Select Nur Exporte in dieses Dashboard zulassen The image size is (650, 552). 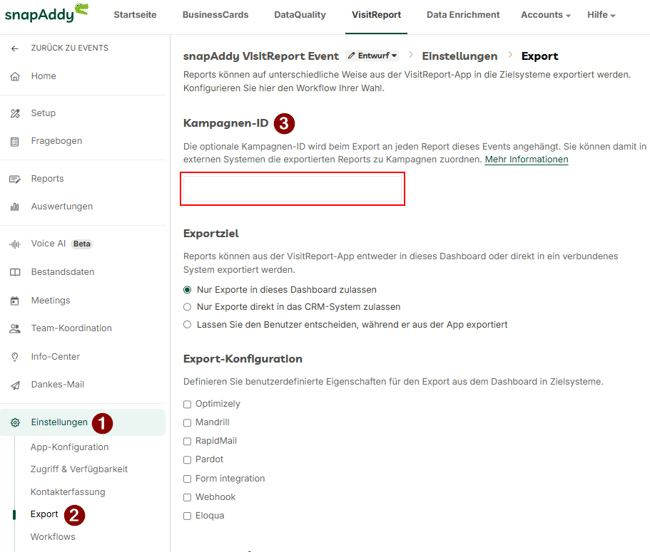[x=187, y=290]
